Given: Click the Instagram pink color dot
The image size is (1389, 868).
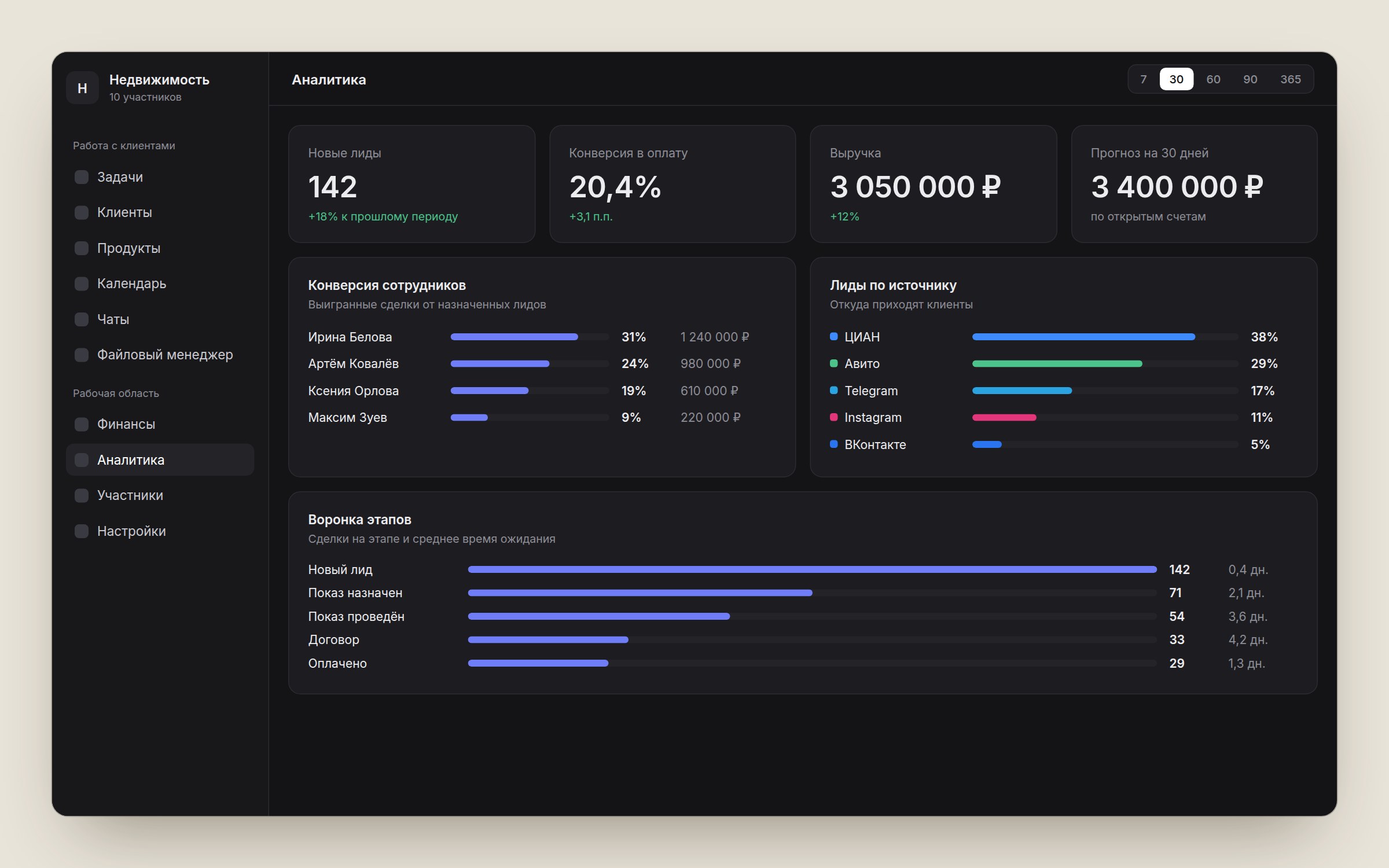Looking at the screenshot, I should [x=834, y=417].
